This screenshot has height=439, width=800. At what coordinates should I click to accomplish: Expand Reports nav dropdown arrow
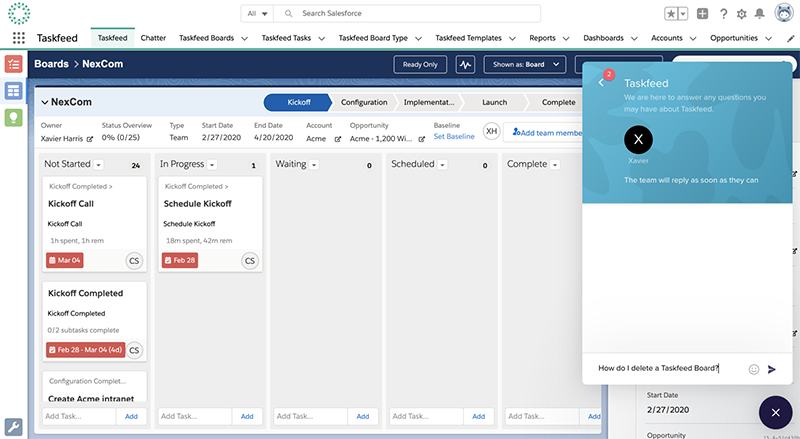[566, 38]
